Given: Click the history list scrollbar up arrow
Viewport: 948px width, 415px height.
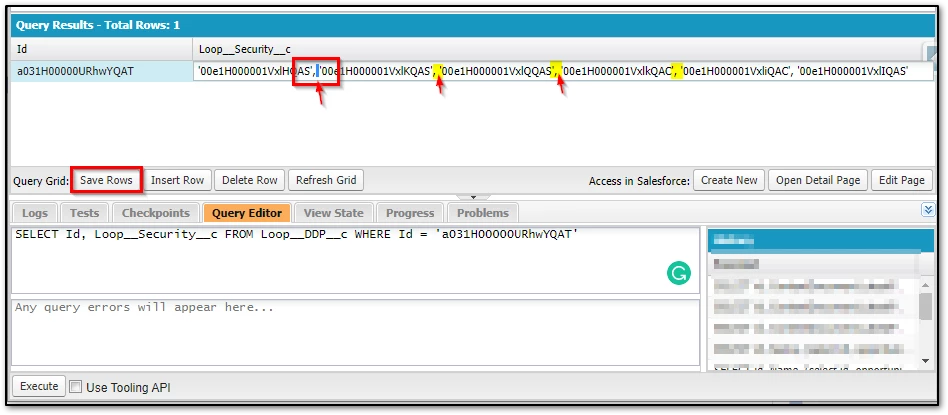Looking at the screenshot, I should coord(925,285).
